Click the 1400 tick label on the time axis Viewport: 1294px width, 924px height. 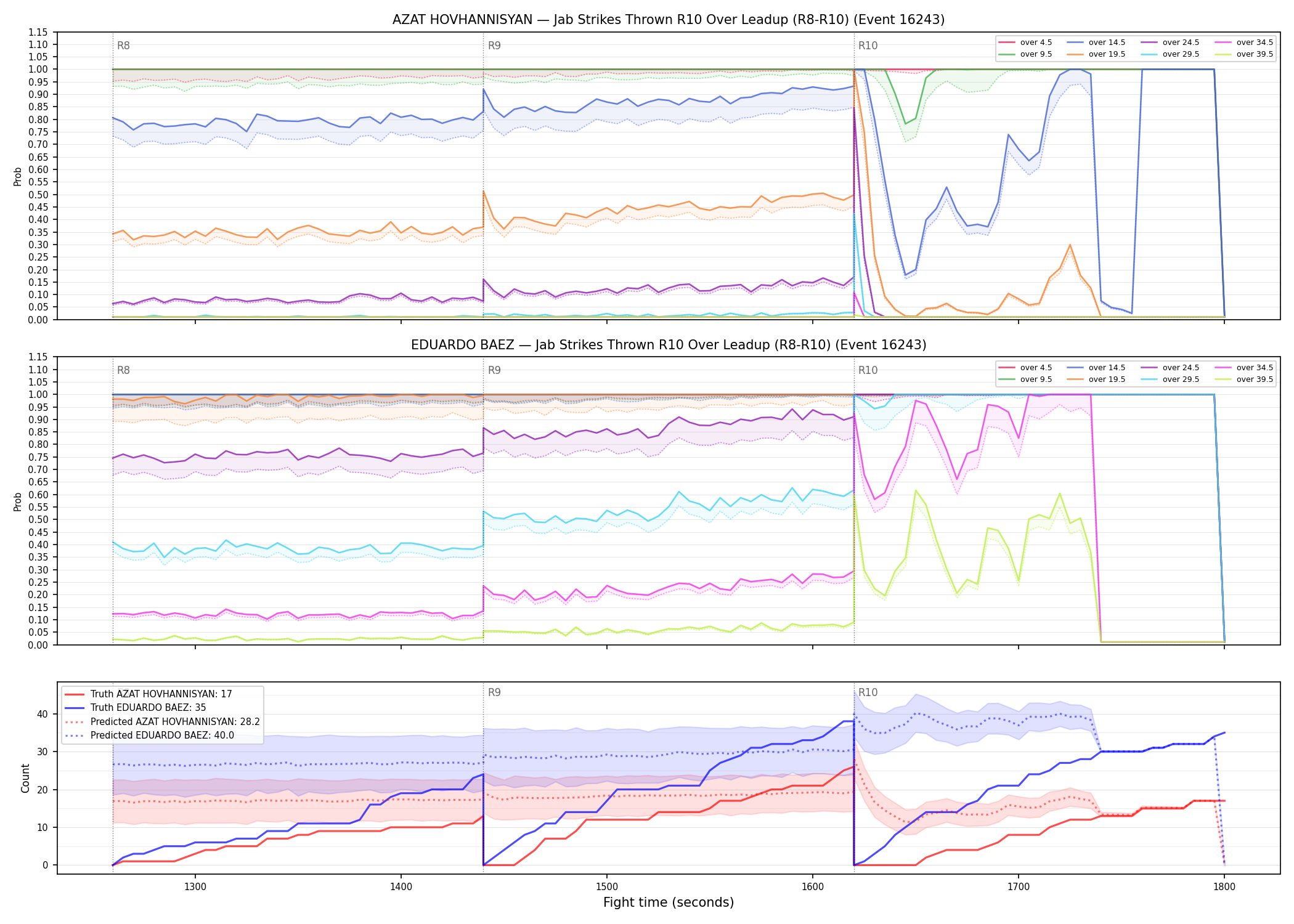pyautogui.click(x=401, y=886)
